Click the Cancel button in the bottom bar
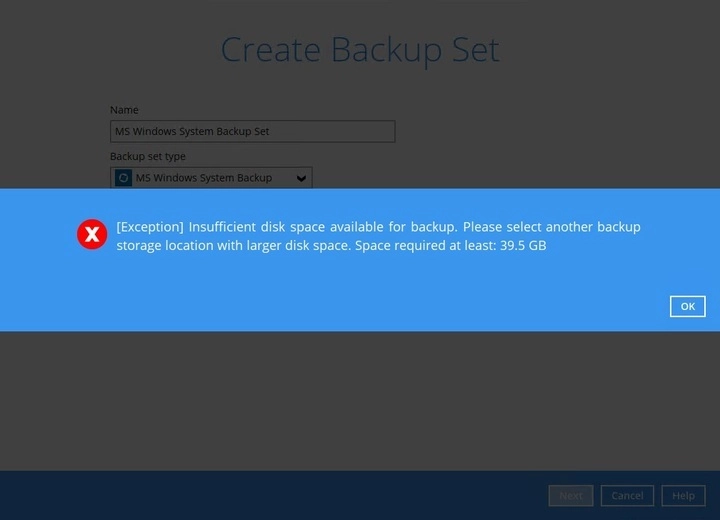 [x=627, y=496]
